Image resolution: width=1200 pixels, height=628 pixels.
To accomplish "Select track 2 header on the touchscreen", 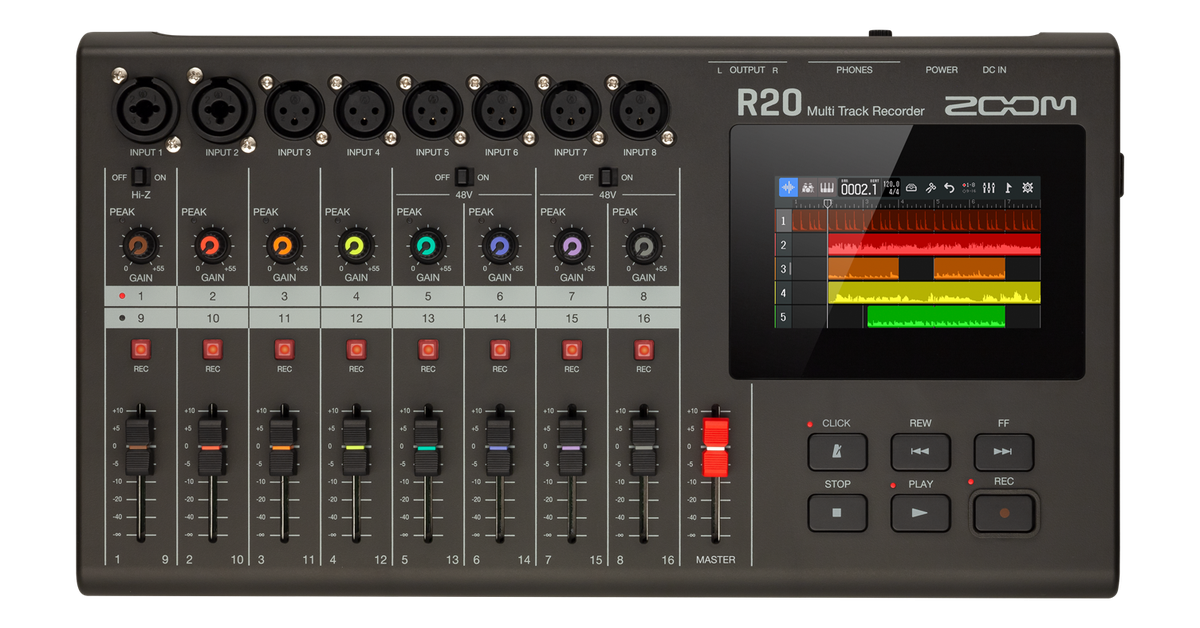I will coord(785,245).
